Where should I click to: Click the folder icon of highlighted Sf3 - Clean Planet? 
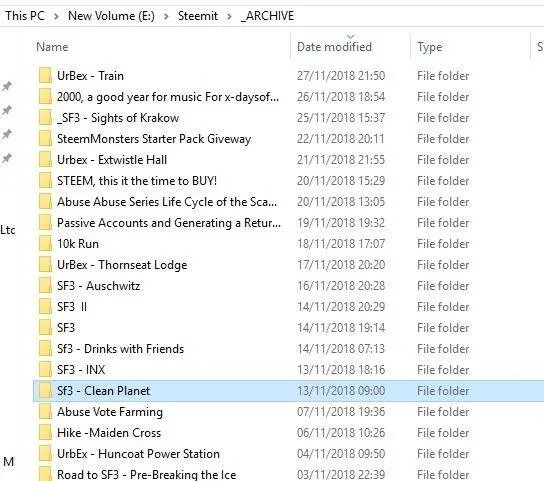coord(45,390)
